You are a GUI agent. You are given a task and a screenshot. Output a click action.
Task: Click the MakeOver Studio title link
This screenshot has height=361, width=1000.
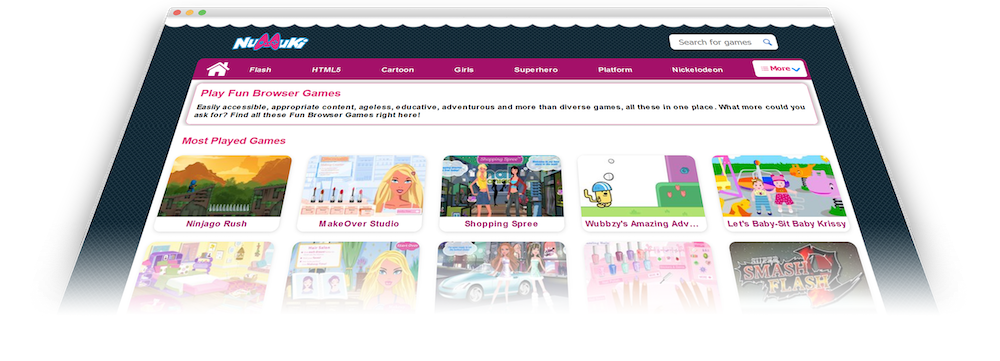[359, 224]
